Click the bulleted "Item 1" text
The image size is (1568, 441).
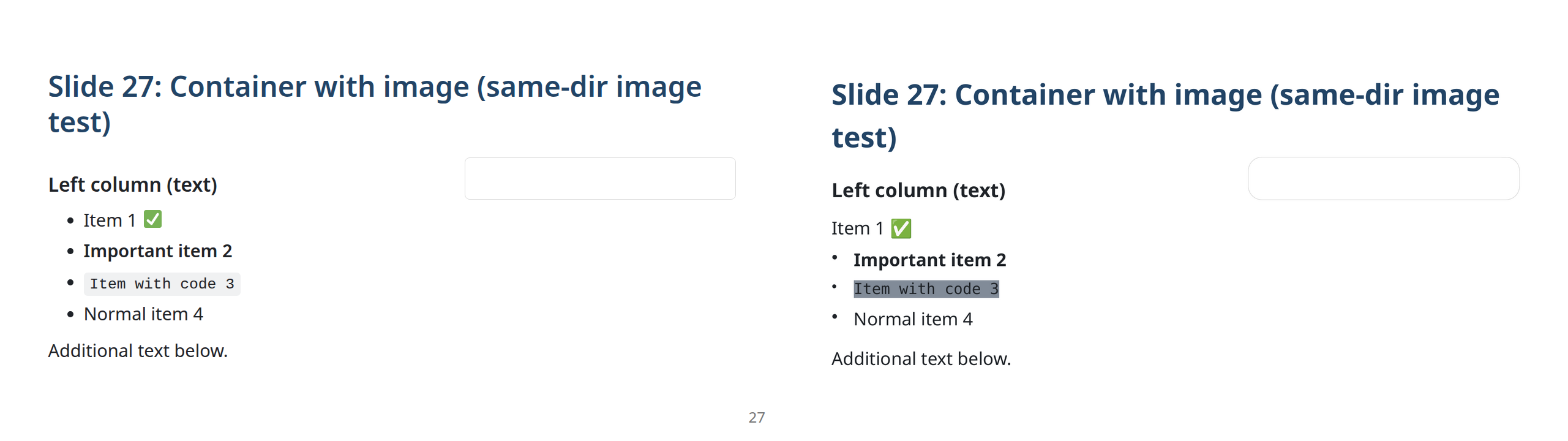110,221
